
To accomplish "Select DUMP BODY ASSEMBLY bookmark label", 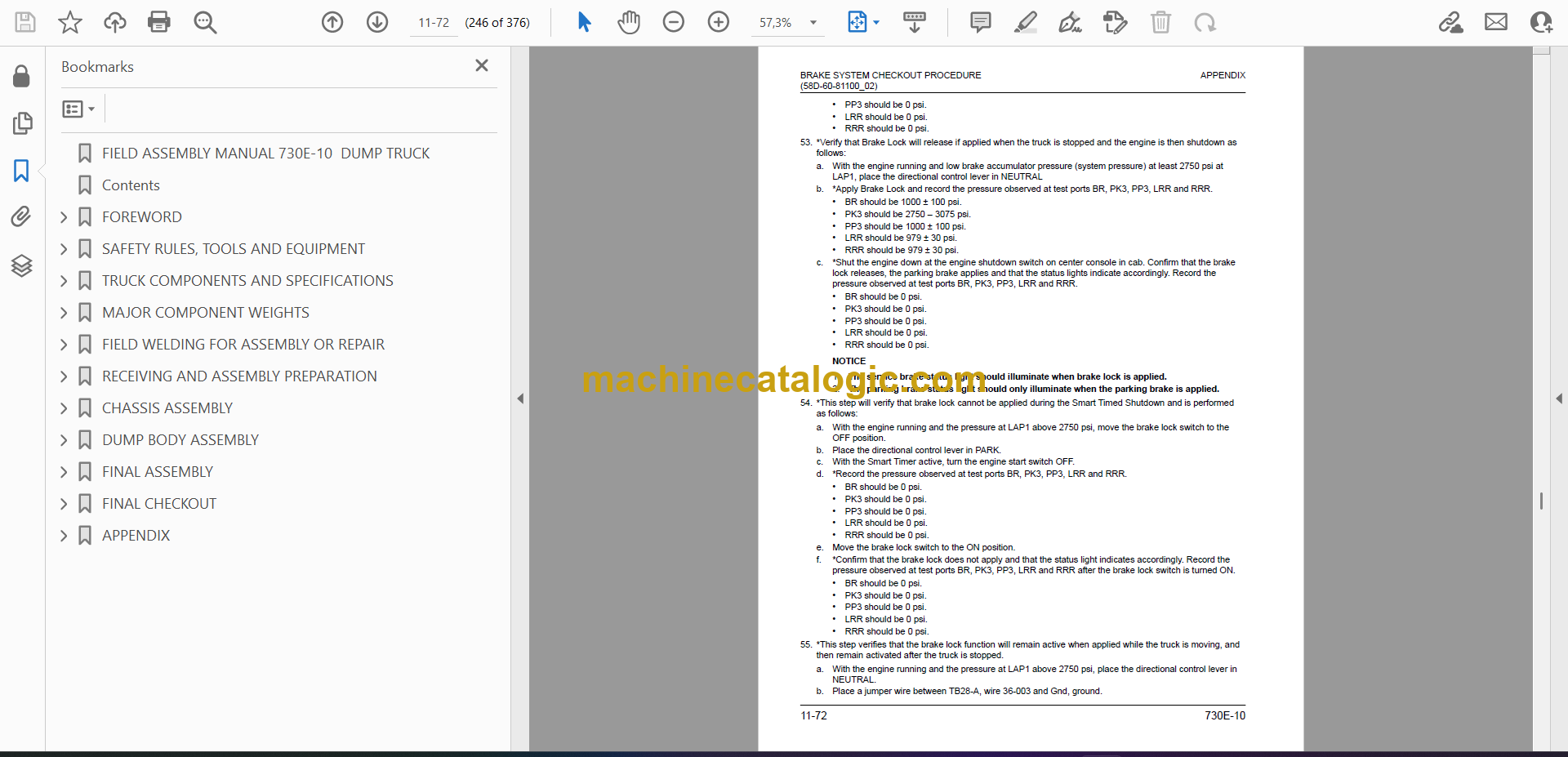I will (180, 440).
